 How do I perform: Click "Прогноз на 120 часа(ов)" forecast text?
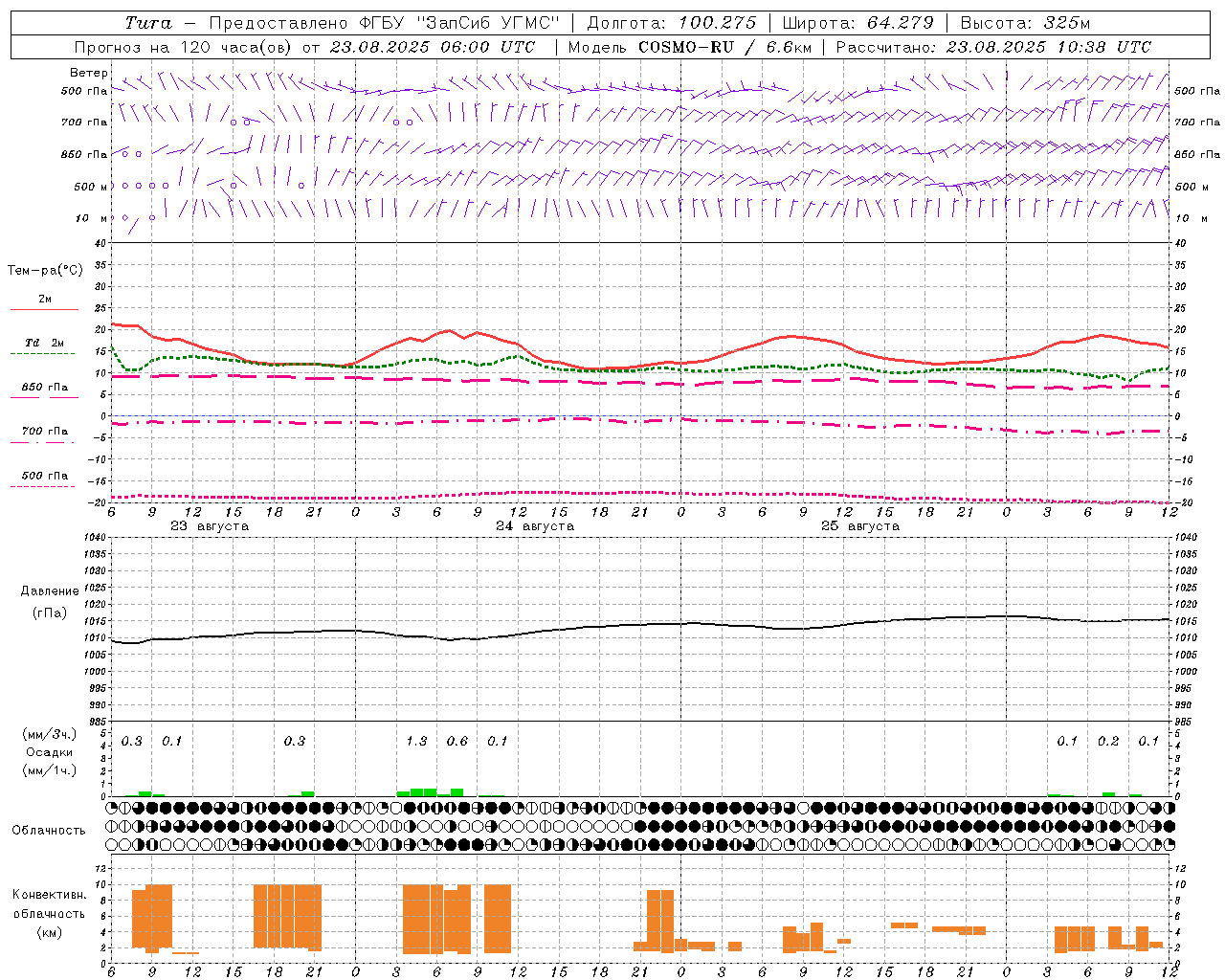click(184, 47)
